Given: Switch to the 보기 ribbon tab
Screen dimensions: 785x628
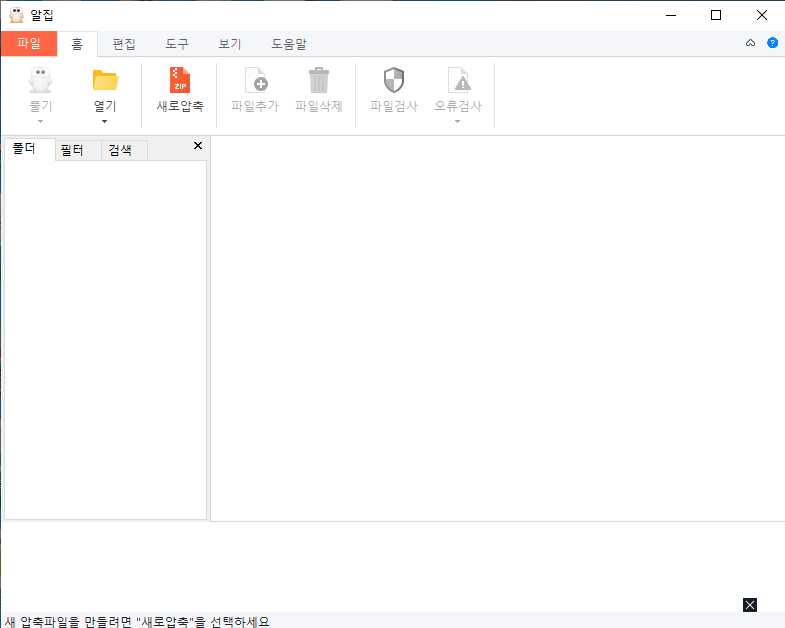Looking at the screenshot, I should pos(230,44).
